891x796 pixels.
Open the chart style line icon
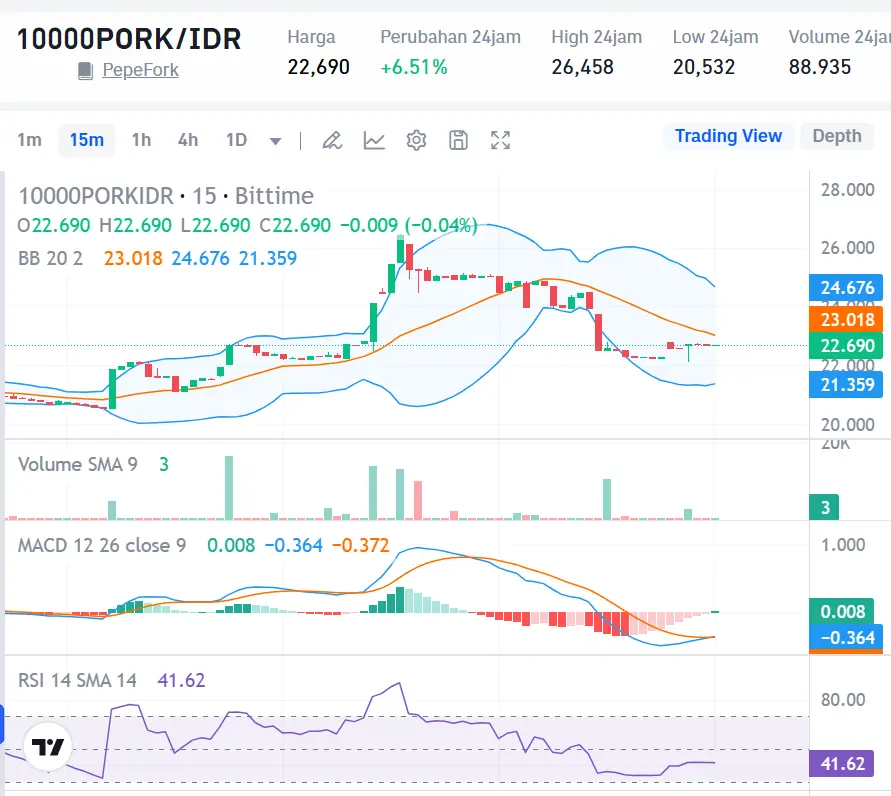pyautogui.click(x=374, y=140)
